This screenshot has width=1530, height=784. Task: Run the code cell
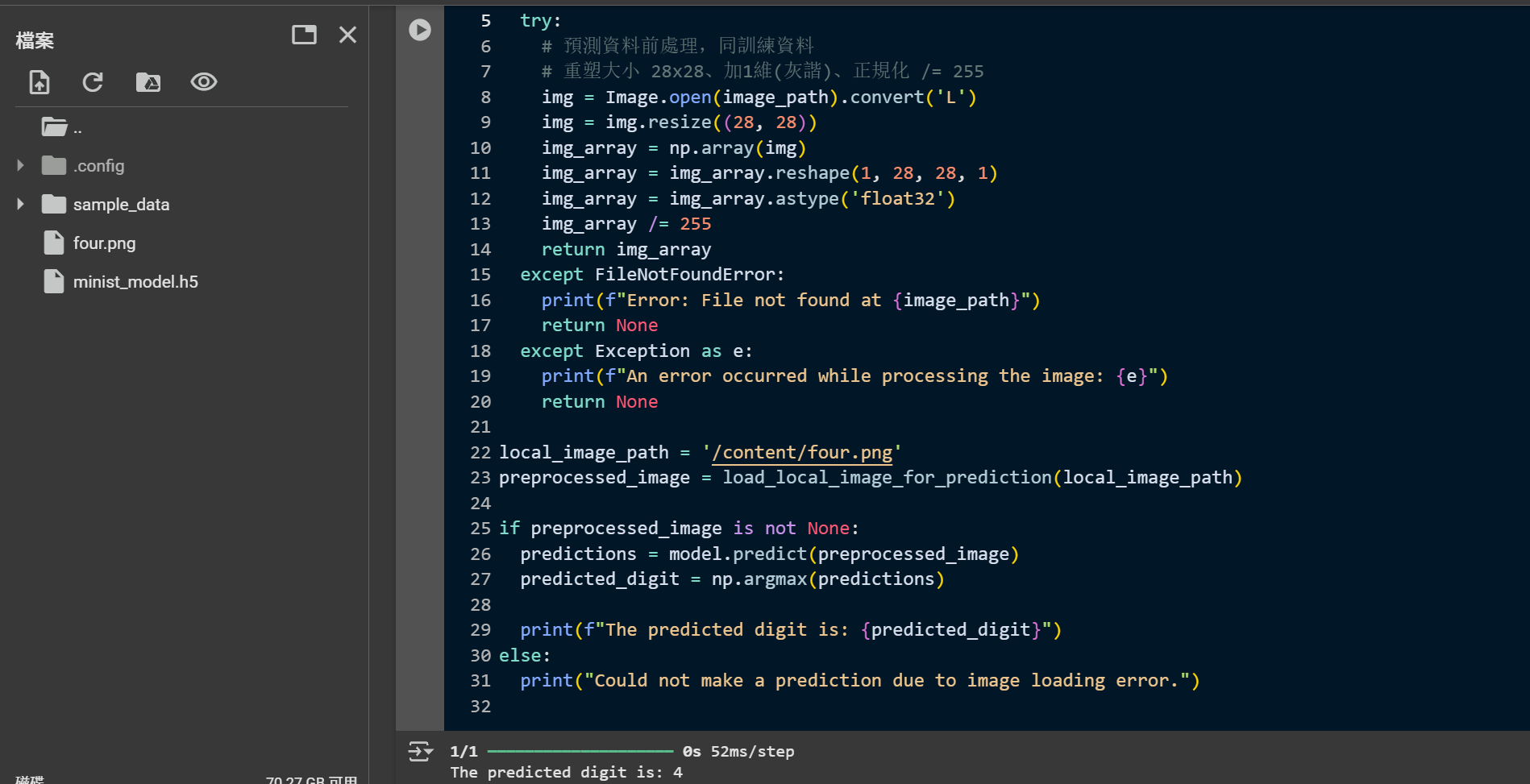[x=420, y=30]
